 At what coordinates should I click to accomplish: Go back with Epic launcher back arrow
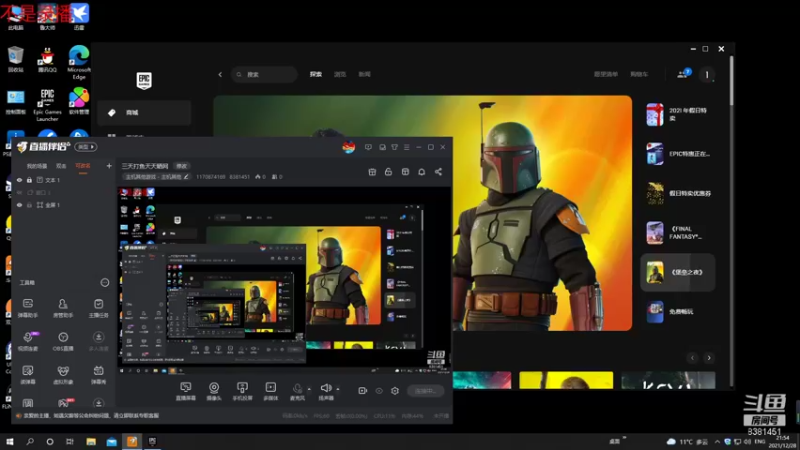[220, 74]
